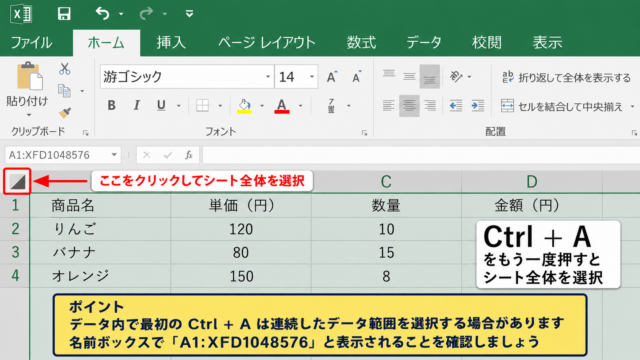Switch to the ホーム tab
Viewport: 640px width, 360px height.
[x=106, y=42]
